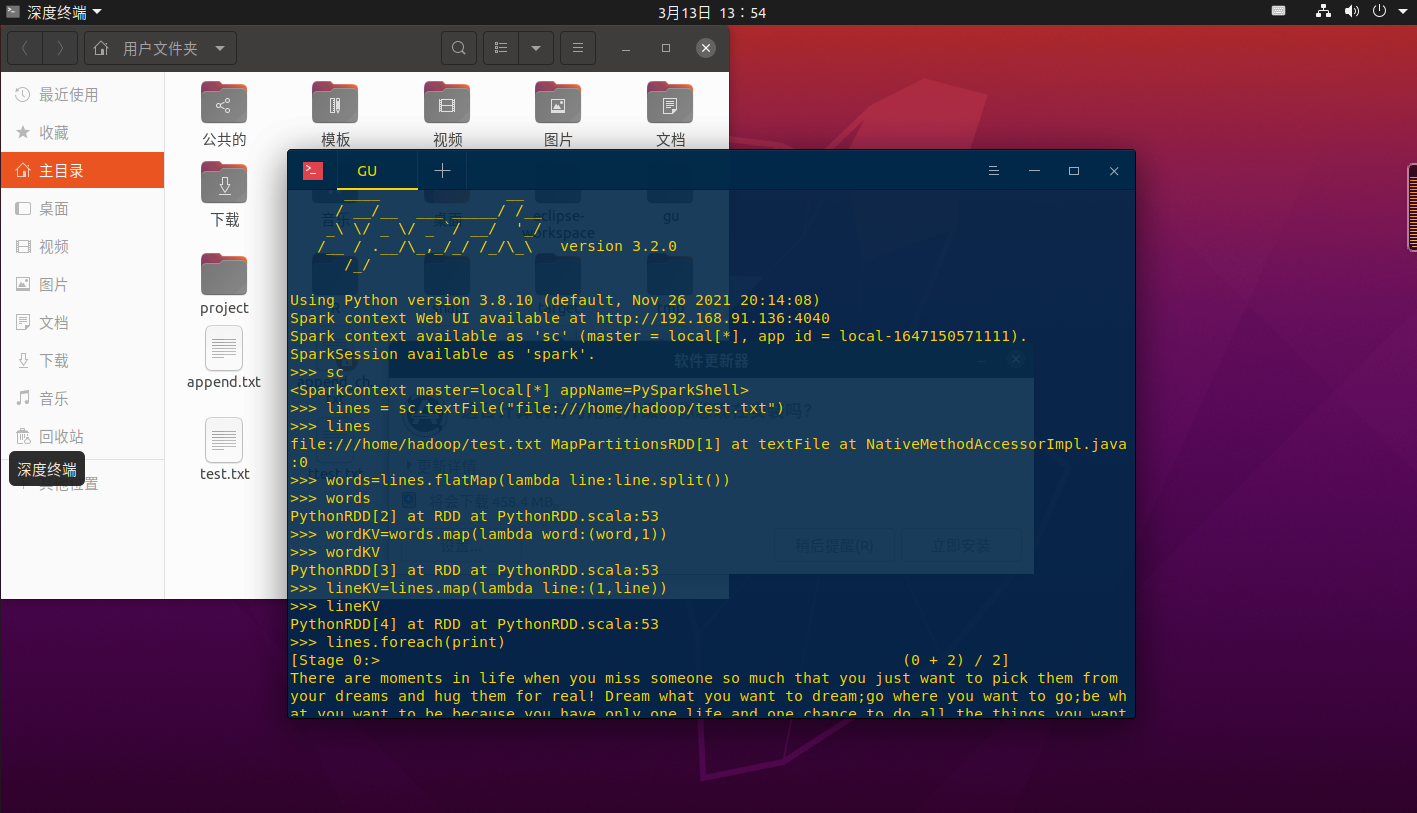Viewport: 1417px width, 813px height.
Task: Open the terminal window's hamburger menu
Action: pos(994,171)
